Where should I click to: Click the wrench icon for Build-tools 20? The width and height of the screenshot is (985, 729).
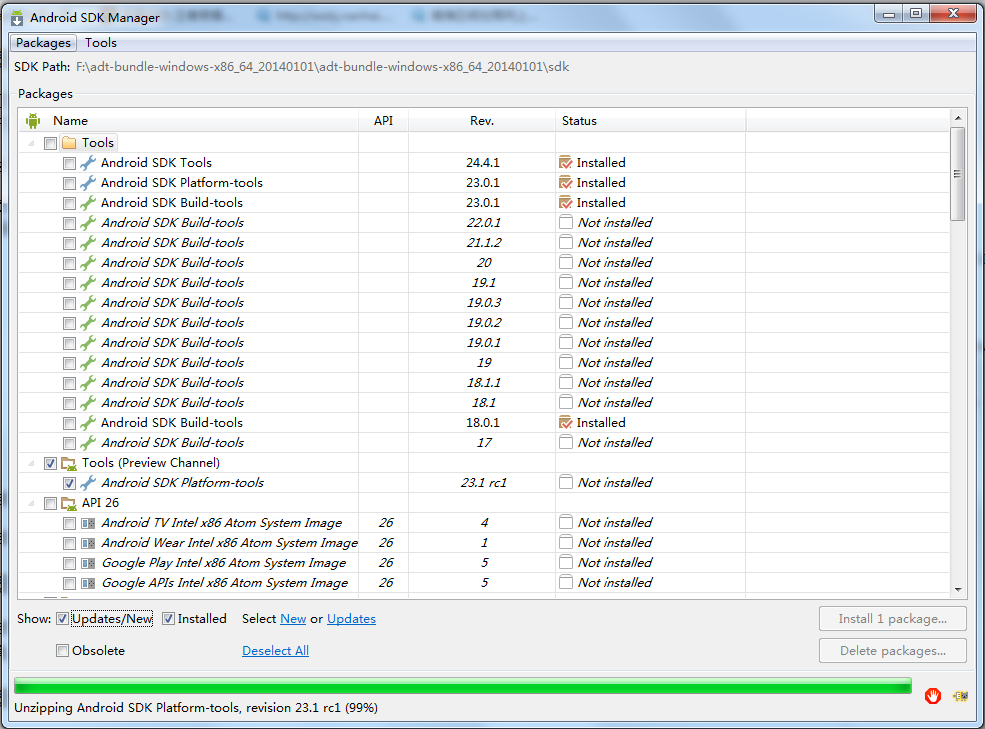tap(88, 263)
